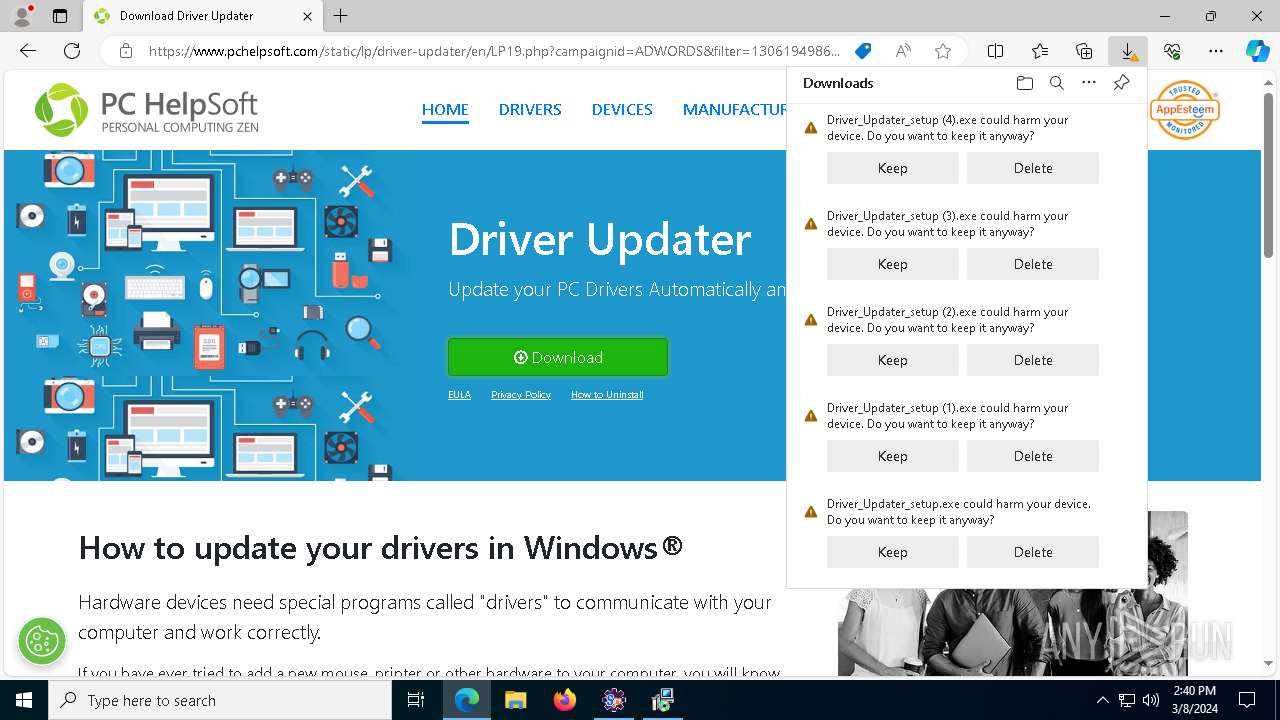
Task: Click the PC HelpSoft logo
Action: point(147,110)
